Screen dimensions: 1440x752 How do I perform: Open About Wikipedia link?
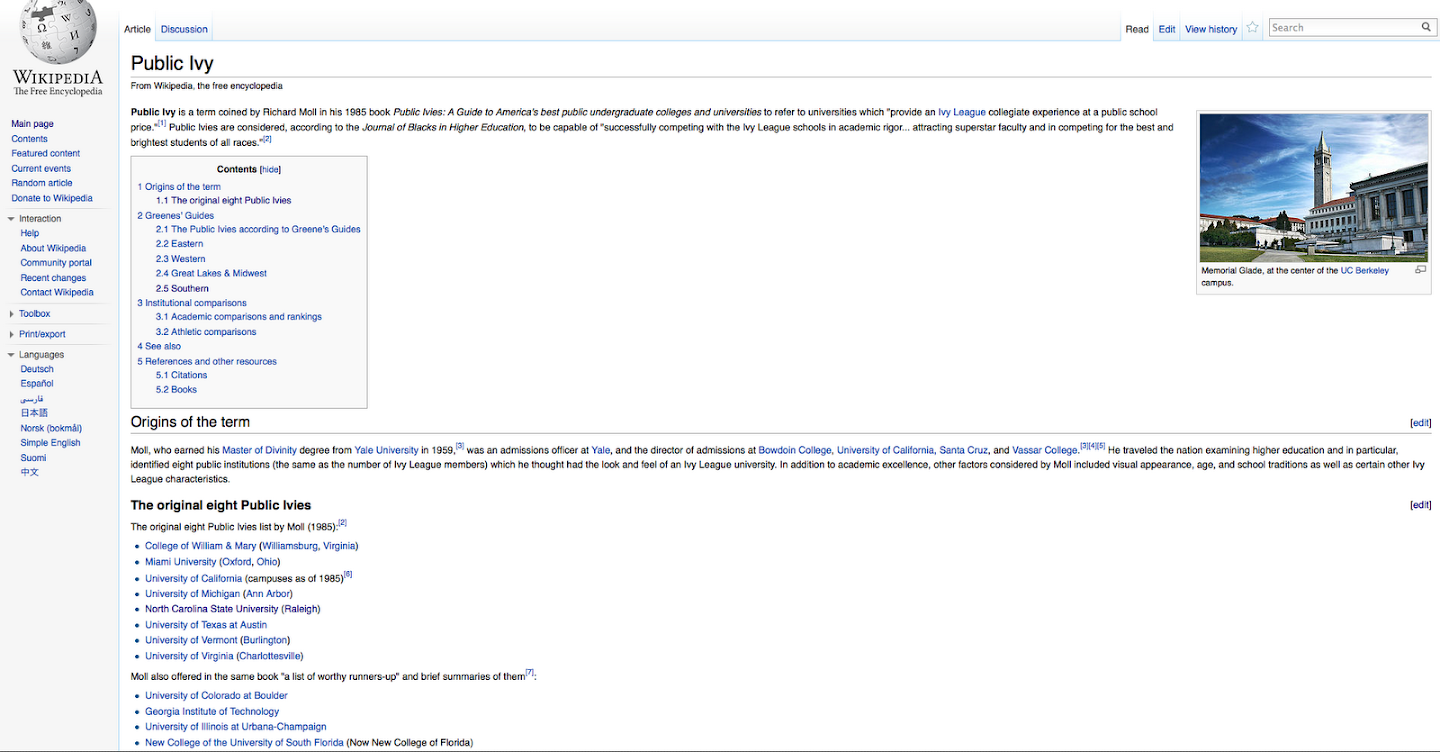[x=53, y=248]
